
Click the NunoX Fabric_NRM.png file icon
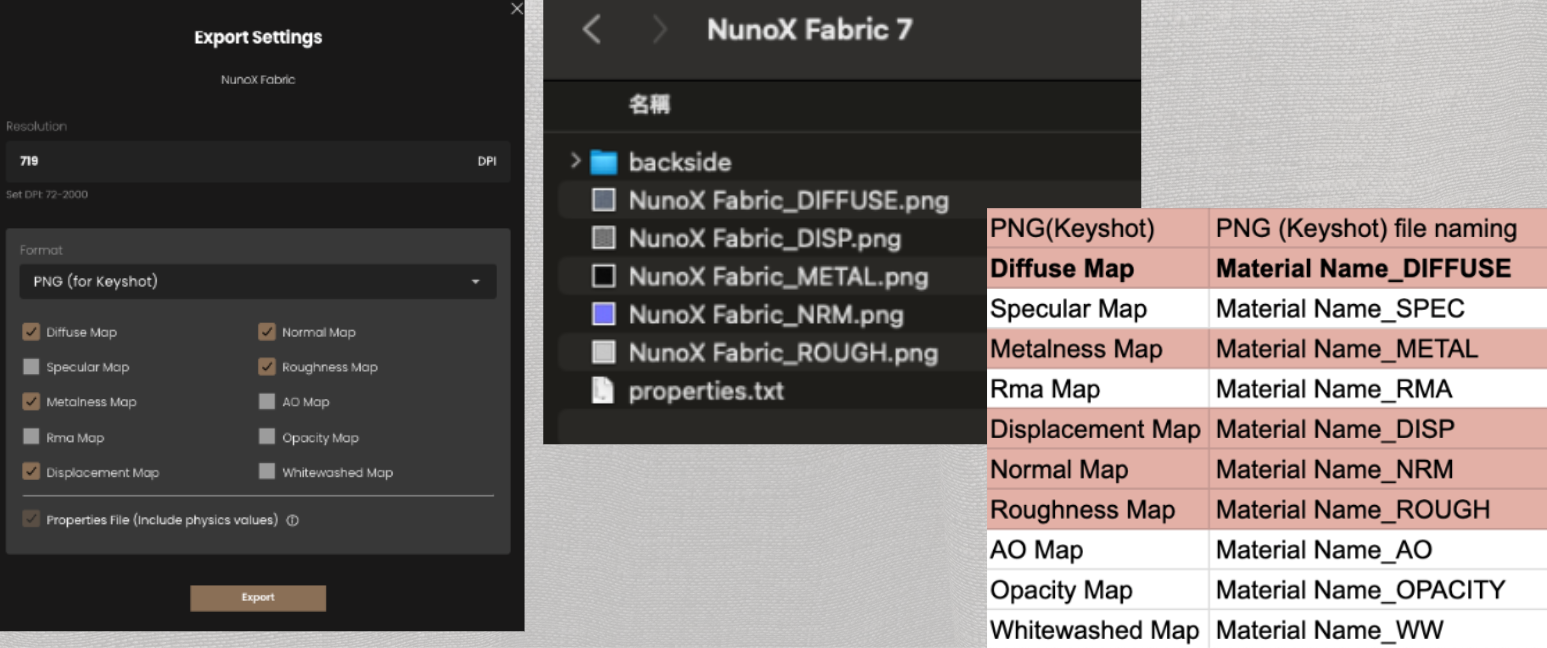(603, 315)
